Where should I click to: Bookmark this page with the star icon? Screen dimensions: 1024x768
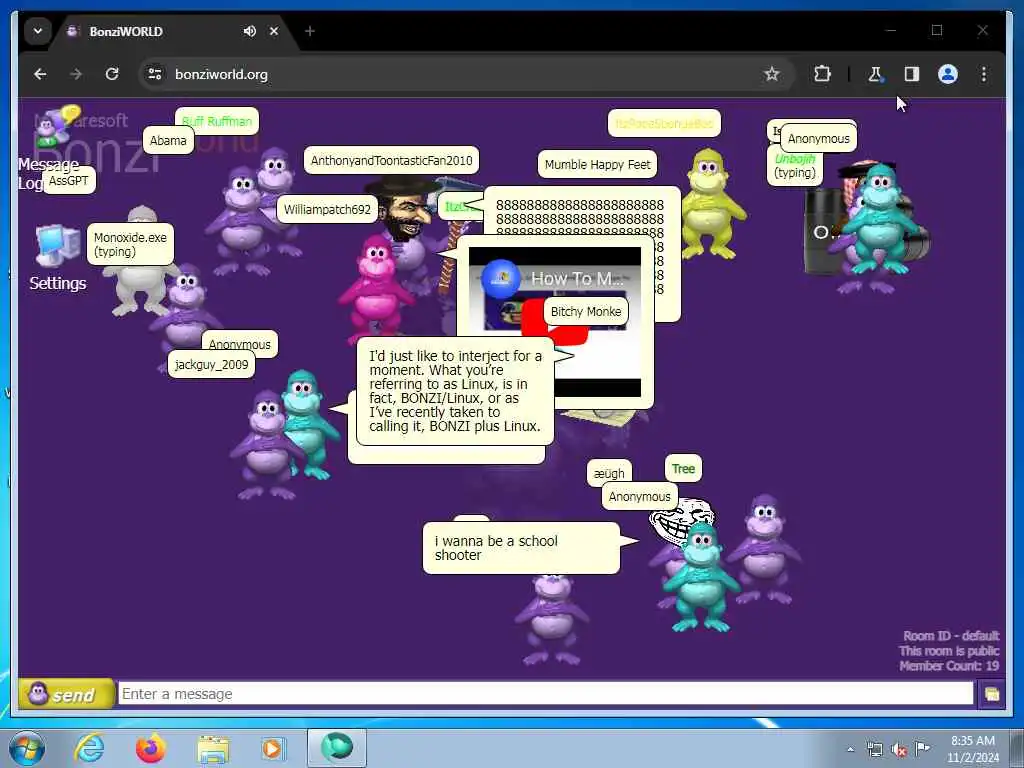(772, 74)
